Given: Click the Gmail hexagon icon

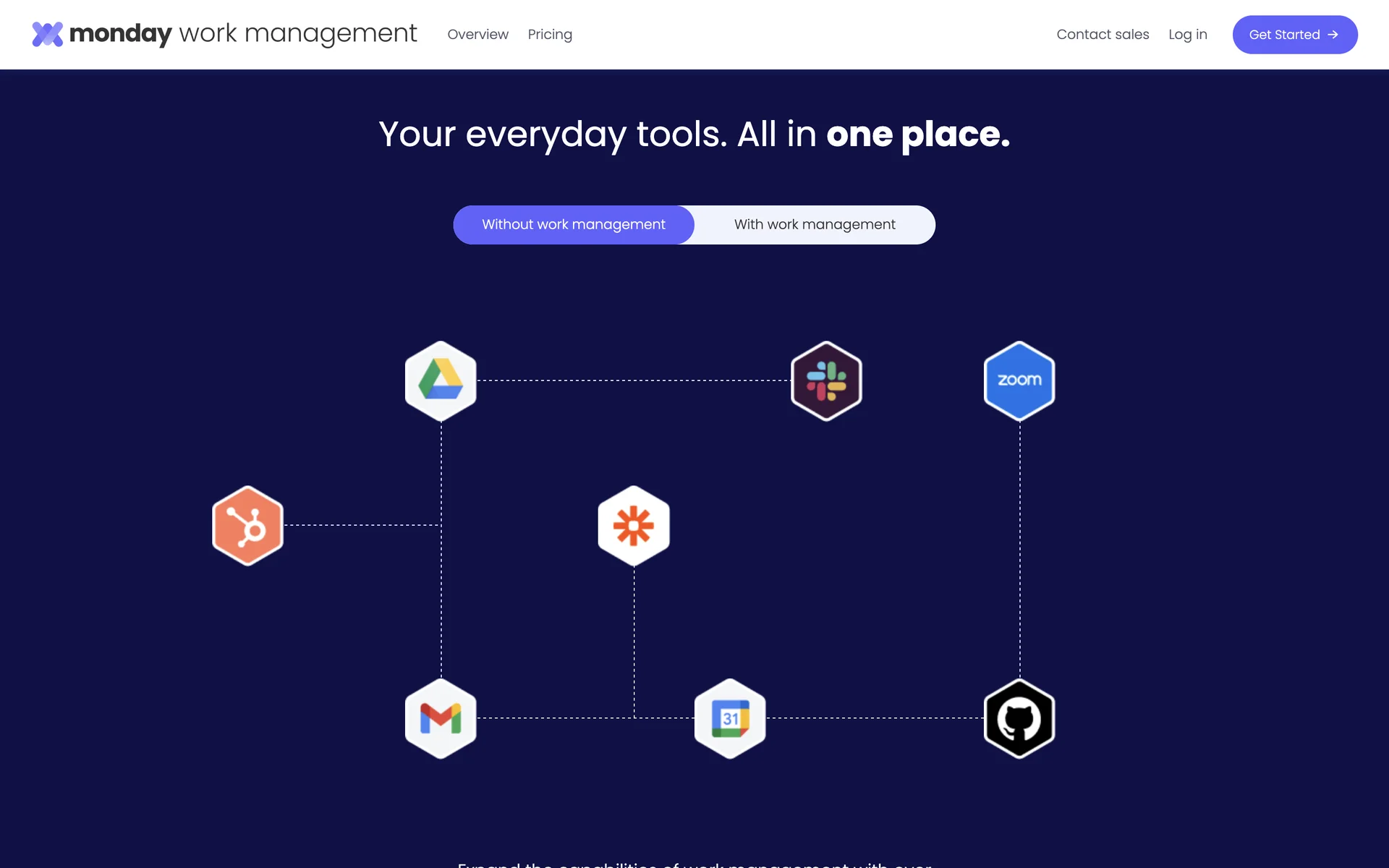Looking at the screenshot, I should (x=441, y=718).
